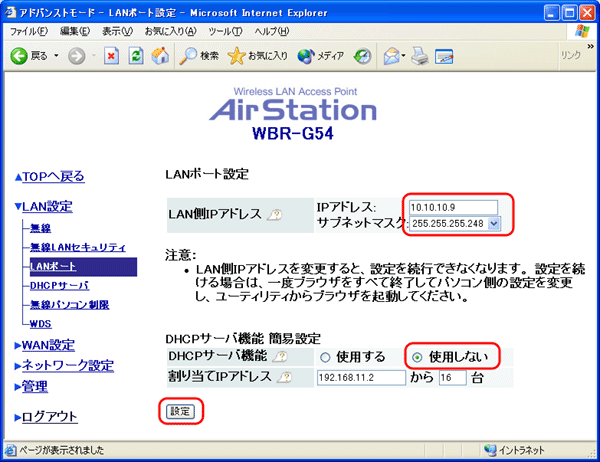Go to the Home page icon
Screen dimensions: 600x462
click(x=160, y=56)
